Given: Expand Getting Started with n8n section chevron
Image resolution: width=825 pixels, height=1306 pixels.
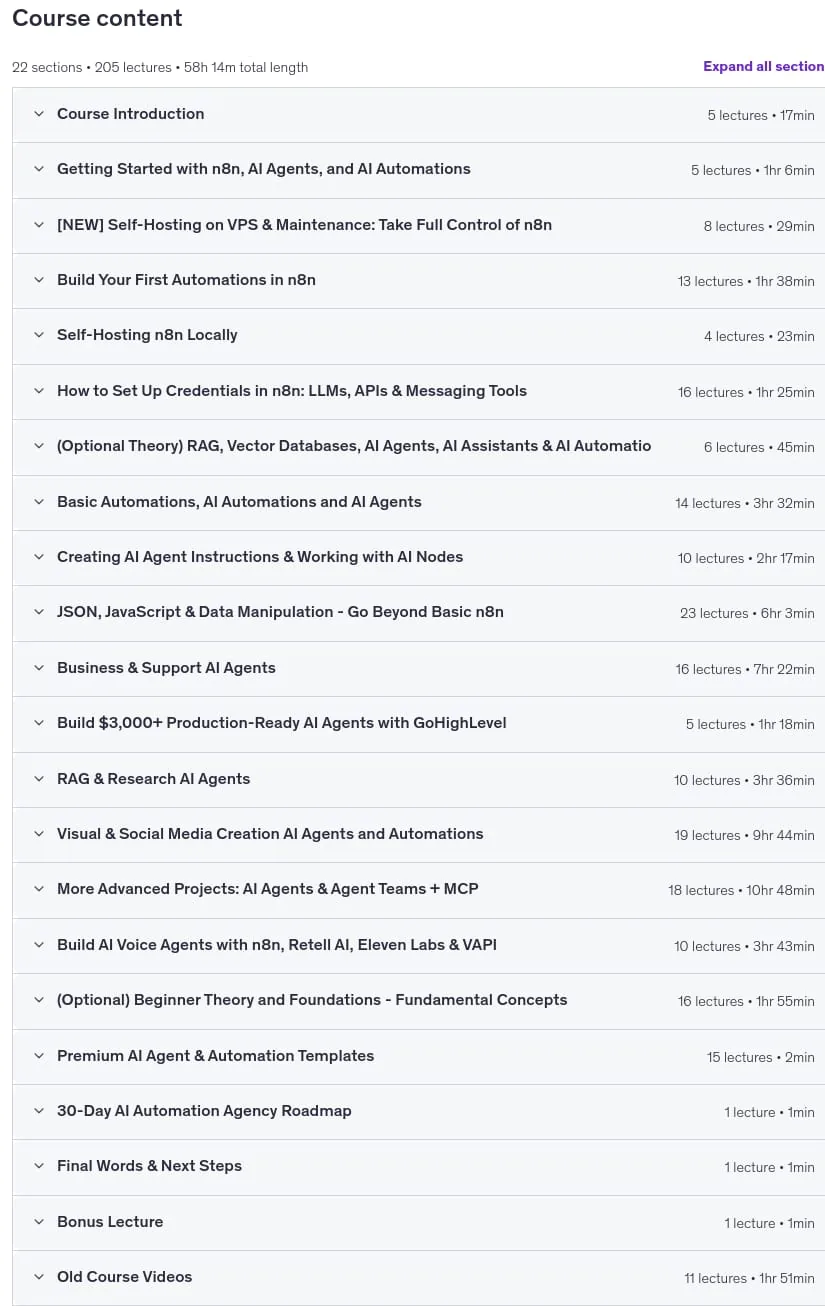Looking at the screenshot, I should pyautogui.click(x=39, y=169).
